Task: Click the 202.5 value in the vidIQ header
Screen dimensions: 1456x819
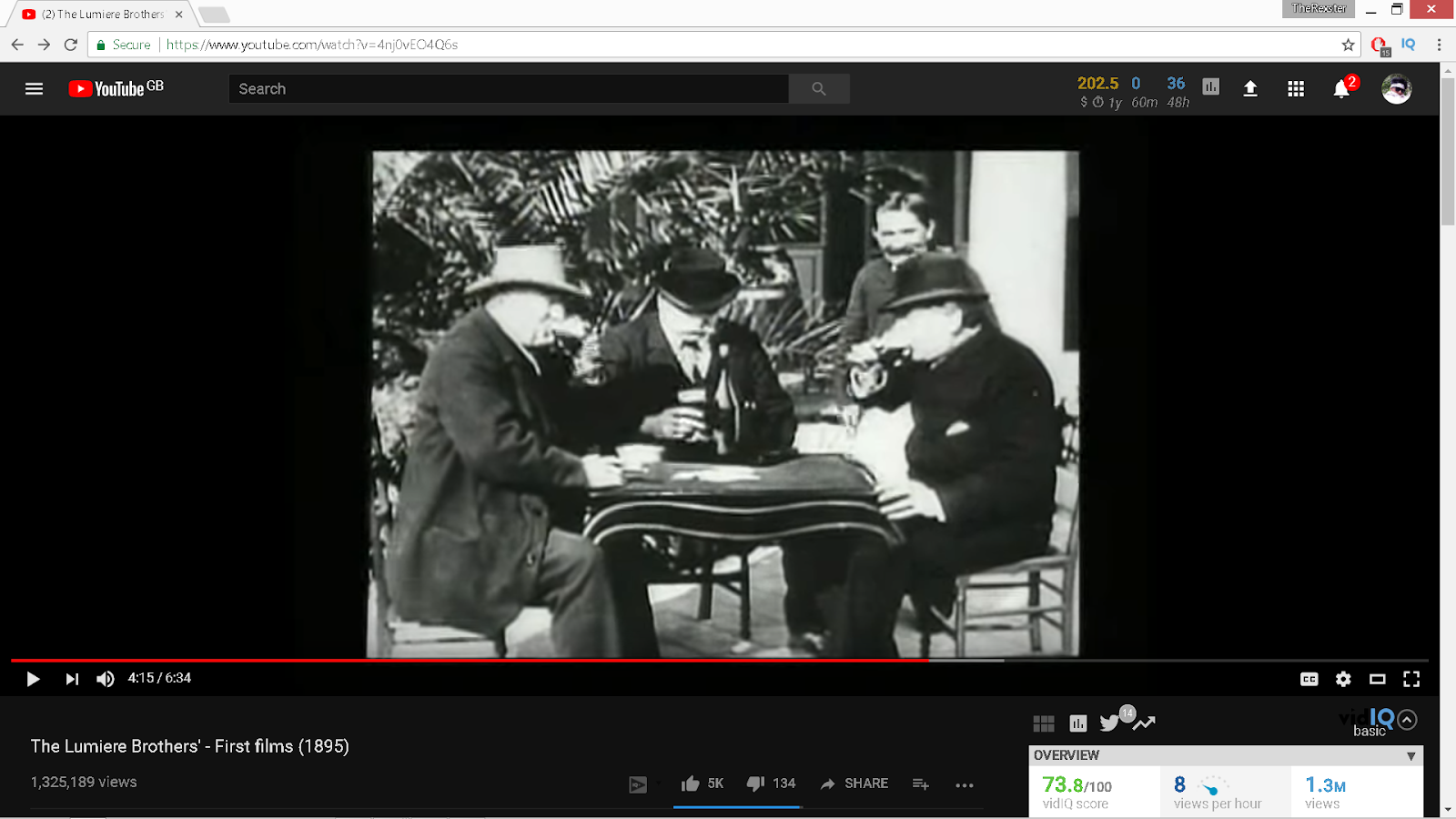Action: [x=1097, y=83]
